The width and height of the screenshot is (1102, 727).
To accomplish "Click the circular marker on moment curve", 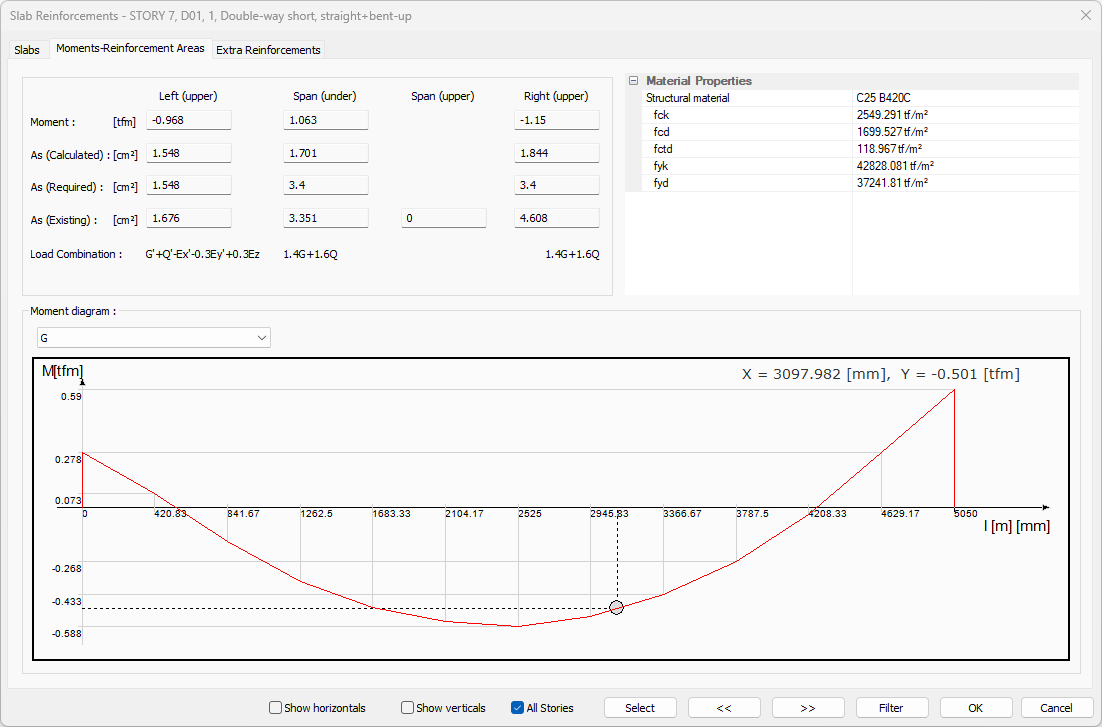I will pyautogui.click(x=617, y=608).
